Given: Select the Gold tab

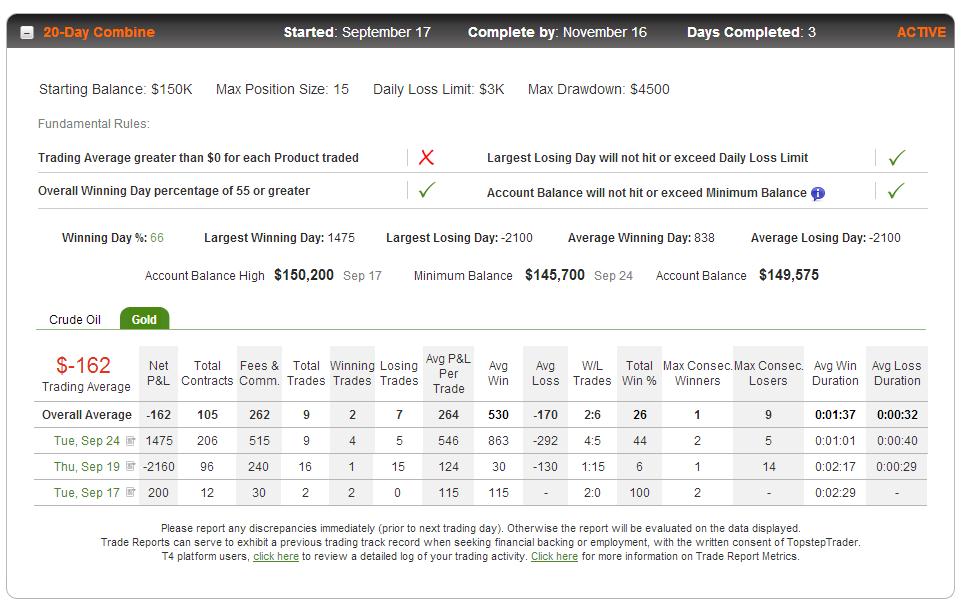Looking at the screenshot, I should (x=144, y=319).
